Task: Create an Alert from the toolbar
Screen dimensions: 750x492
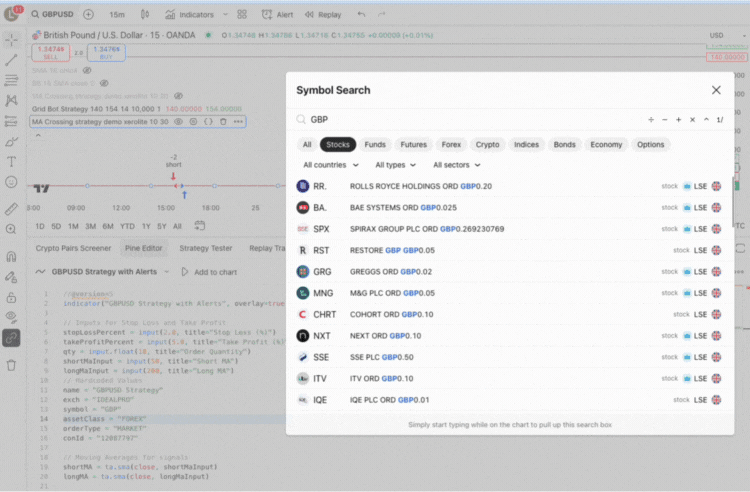Action: point(277,15)
